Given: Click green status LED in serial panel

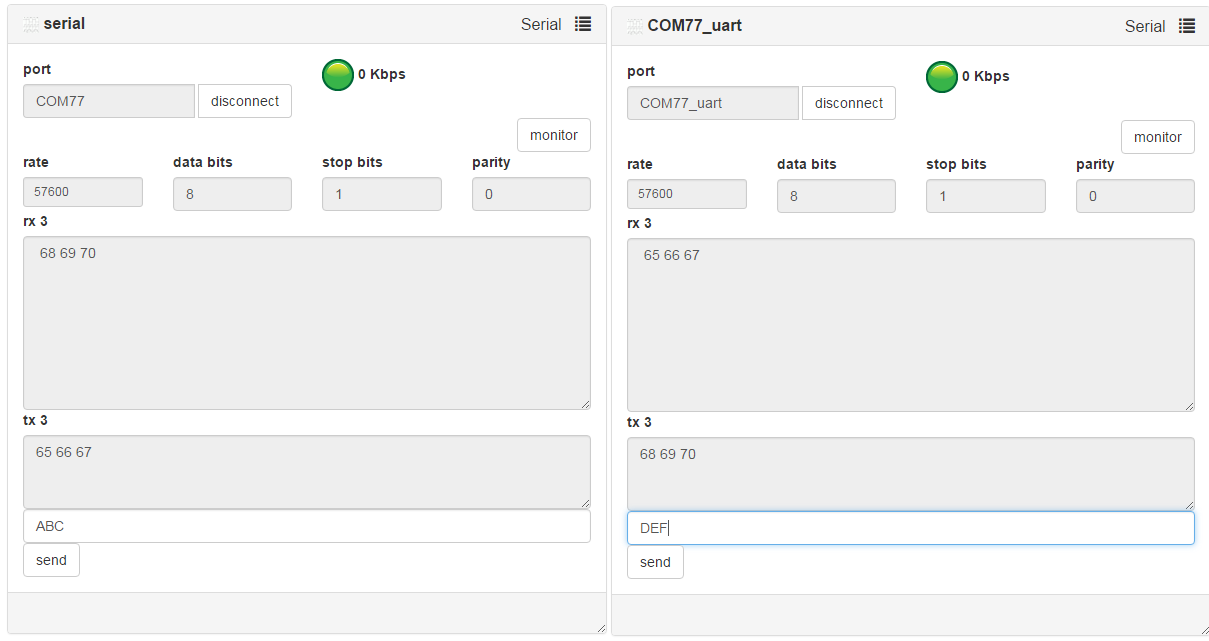Looking at the screenshot, I should (x=338, y=75).
